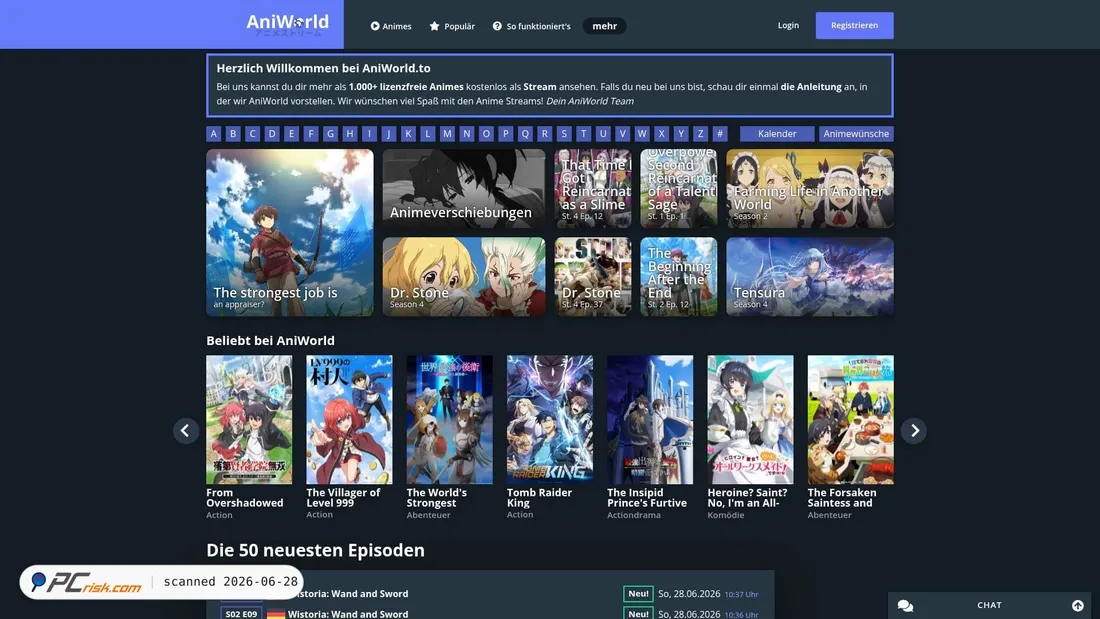Filter animes by letter B
Screen dimensions: 1100x619
tap(233, 133)
